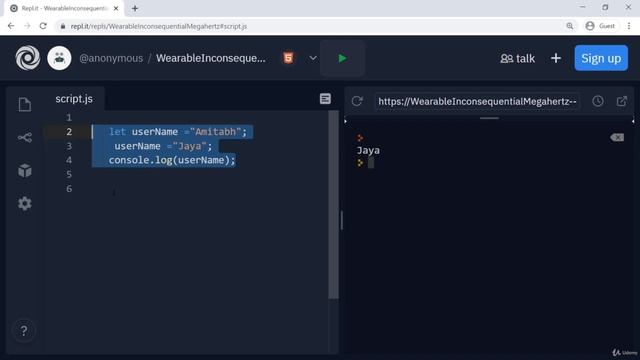The width and height of the screenshot is (640, 360).
Task: Run the code with the green play button
Action: 342,58
